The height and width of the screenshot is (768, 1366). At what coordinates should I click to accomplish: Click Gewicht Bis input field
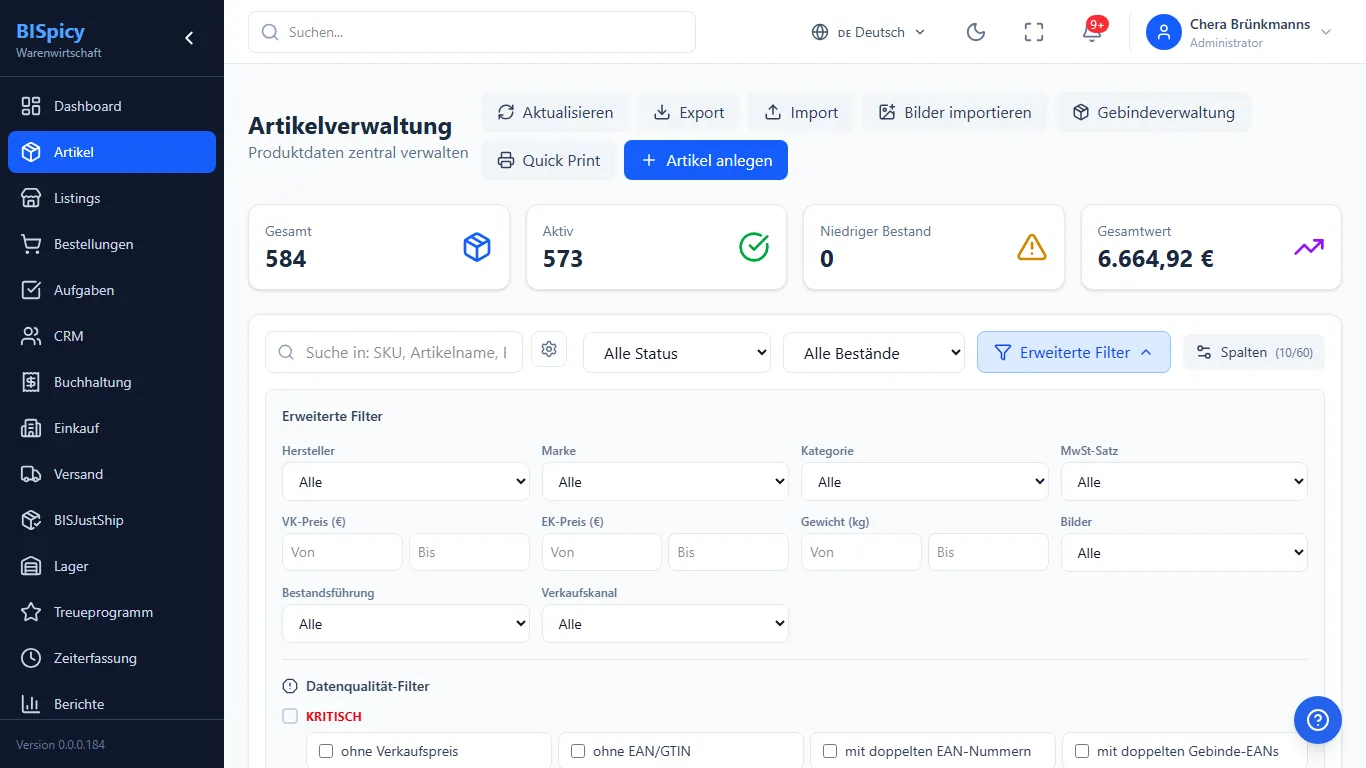pyautogui.click(x=988, y=552)
